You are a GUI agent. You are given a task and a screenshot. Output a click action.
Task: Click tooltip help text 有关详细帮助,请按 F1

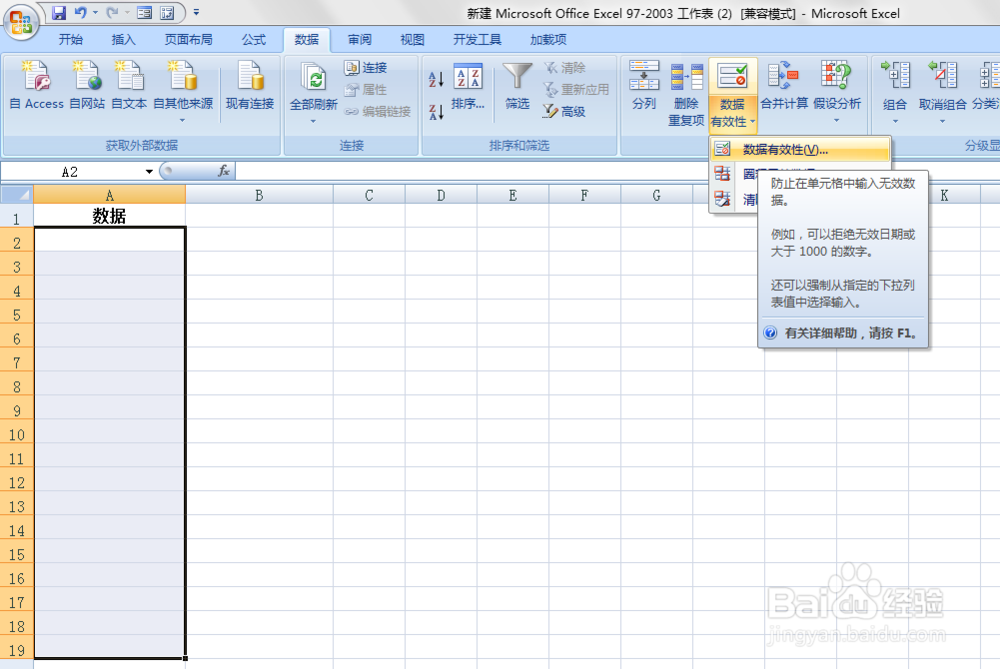click(851, 333)
